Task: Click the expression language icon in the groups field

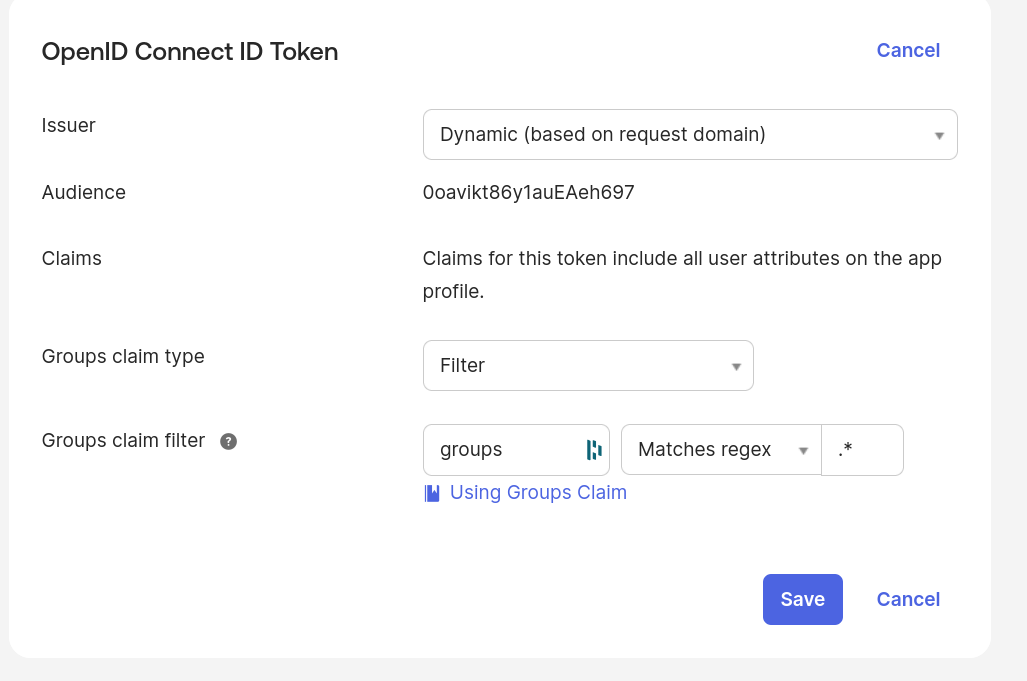Action: [593, 449]
